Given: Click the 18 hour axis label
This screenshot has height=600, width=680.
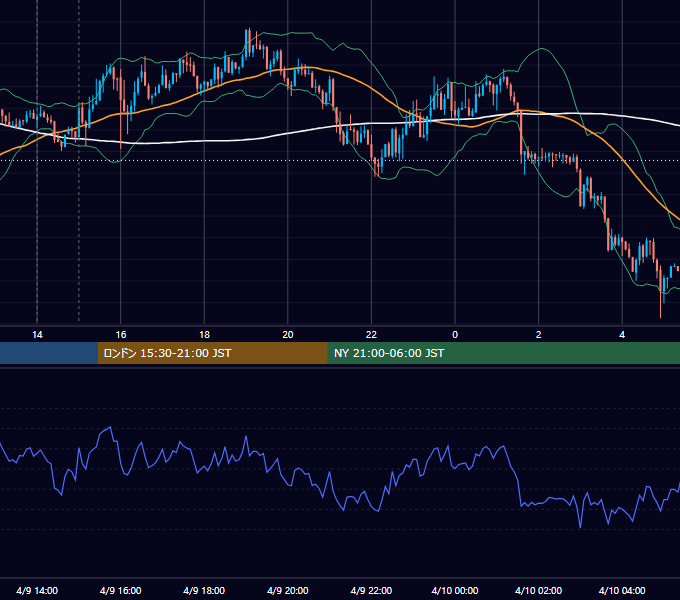Looking at the screenshot, I should point(204,335).
